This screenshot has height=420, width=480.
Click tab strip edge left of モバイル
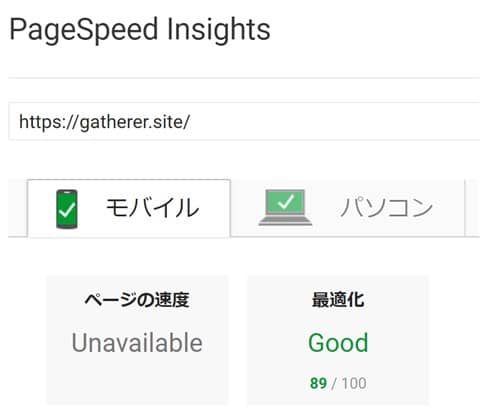pos(17,208)
